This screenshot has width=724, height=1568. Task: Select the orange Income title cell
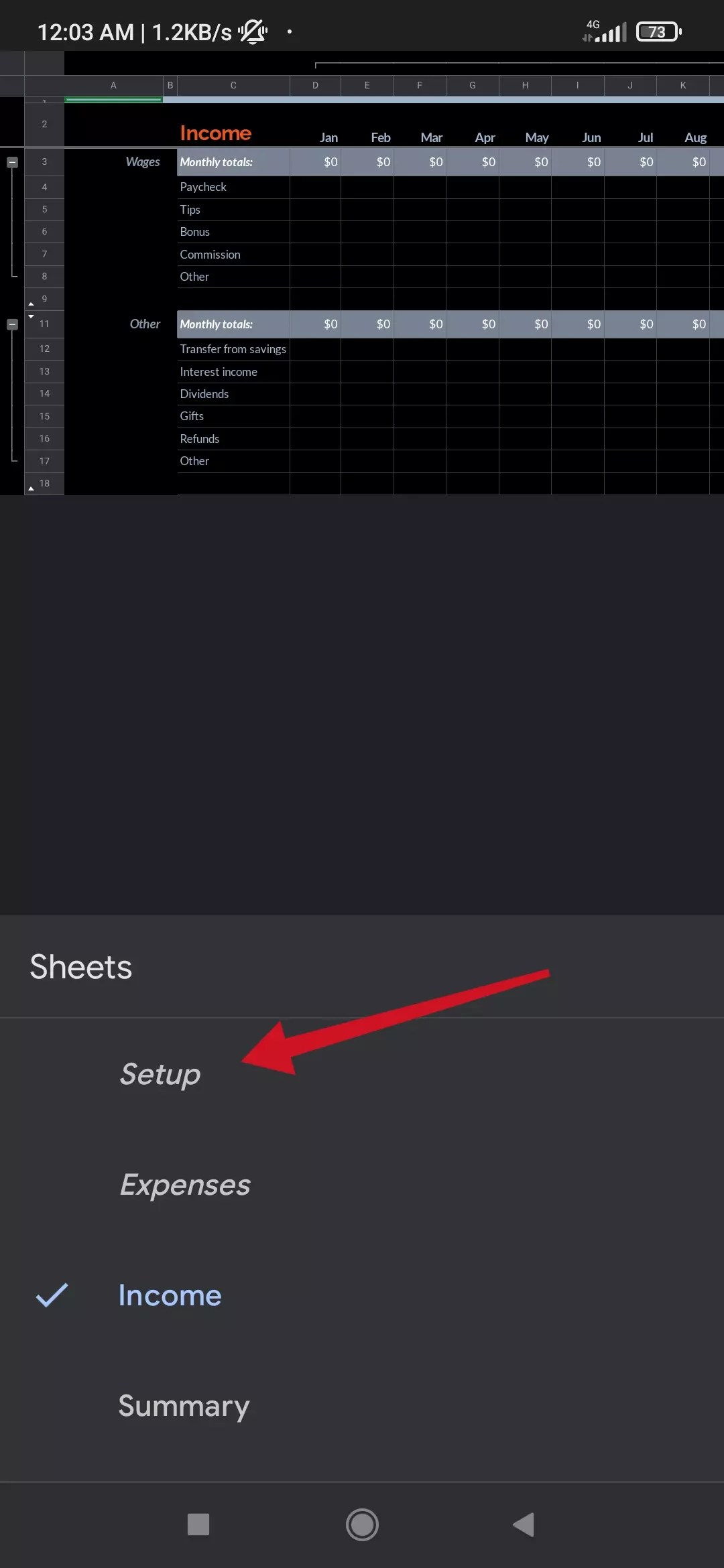(x=215, y=133)
